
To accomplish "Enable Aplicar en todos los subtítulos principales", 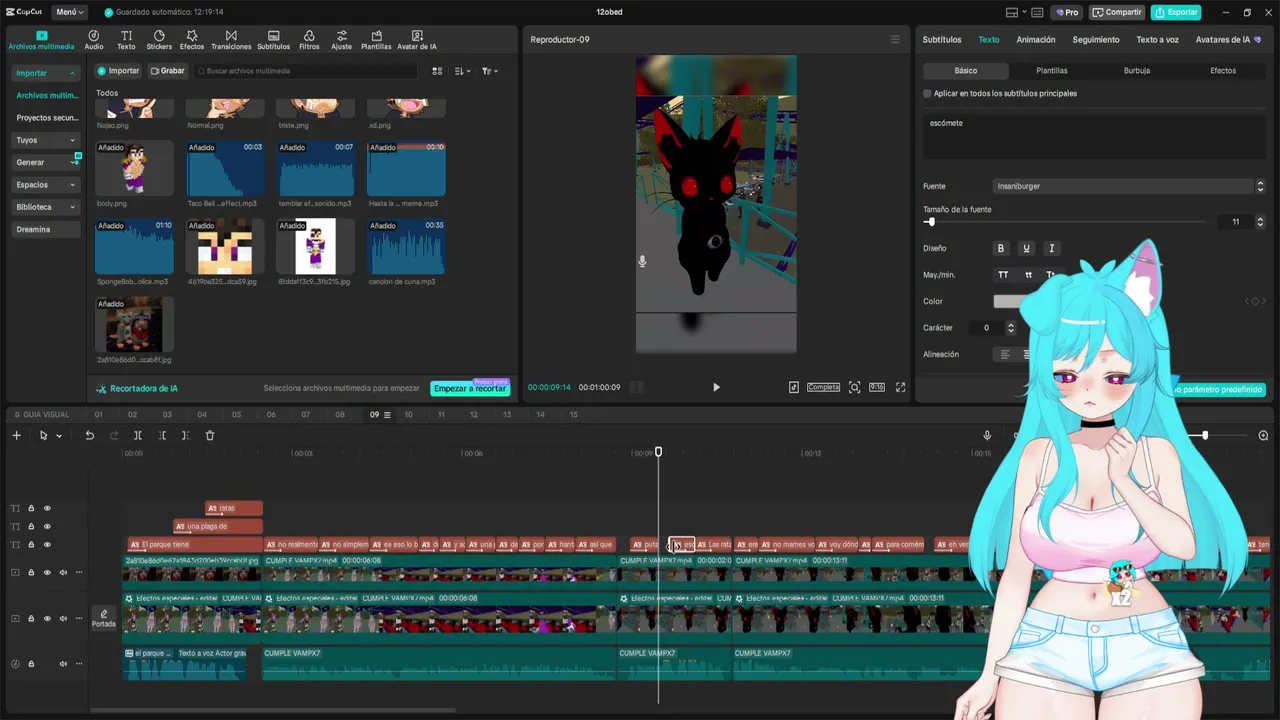I will [927, 93].
